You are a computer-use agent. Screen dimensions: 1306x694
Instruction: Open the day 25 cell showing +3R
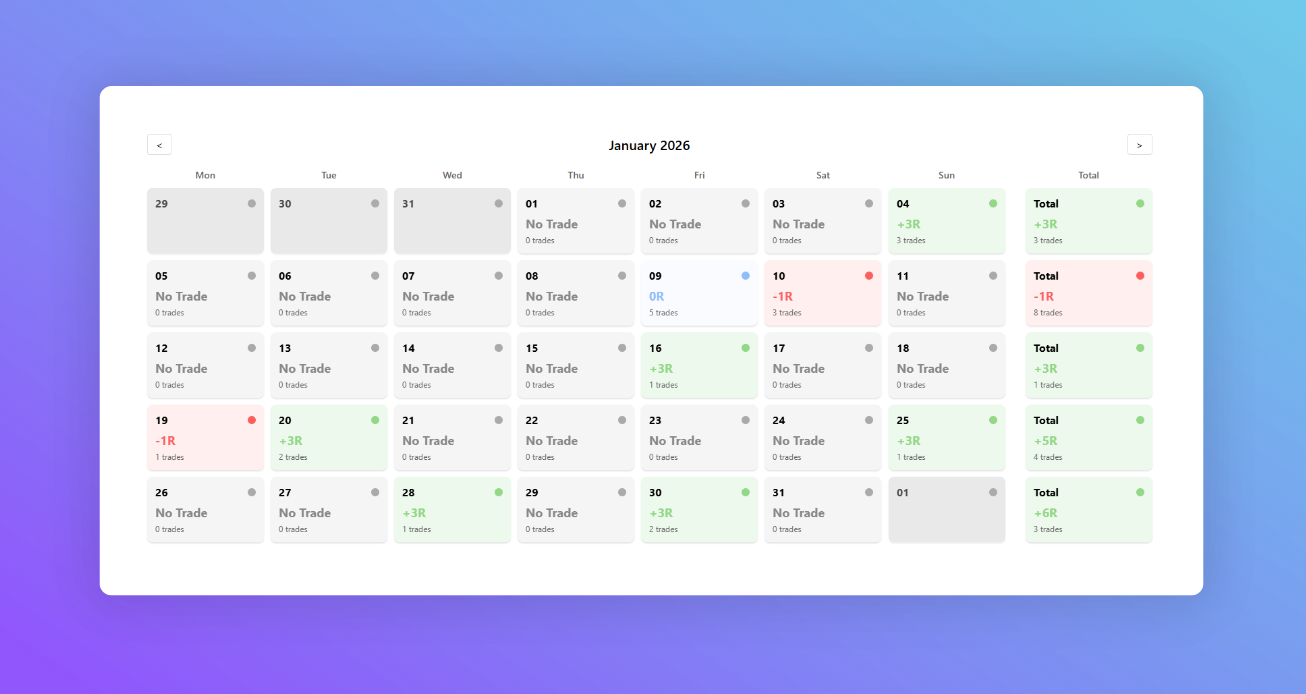(946, 438)
